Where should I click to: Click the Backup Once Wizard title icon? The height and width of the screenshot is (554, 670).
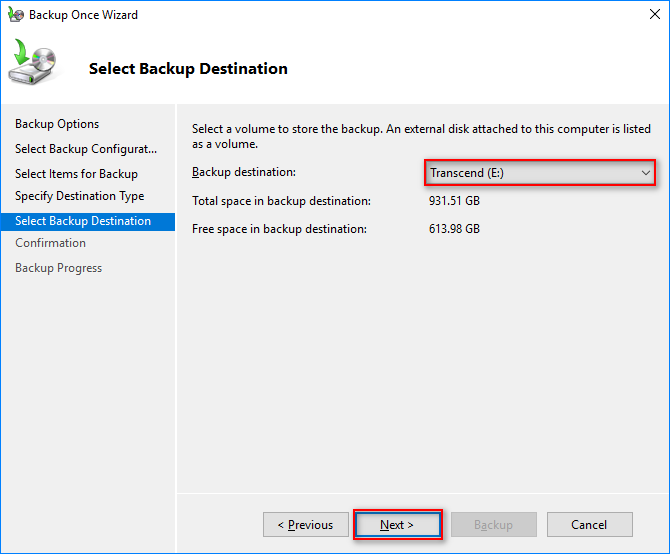point(15,15)
